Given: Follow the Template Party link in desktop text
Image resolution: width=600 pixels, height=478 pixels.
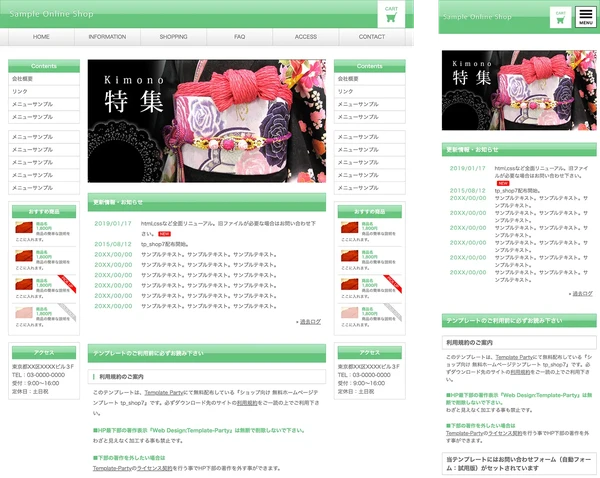Looking at the screenshot, I should point(164,393).
